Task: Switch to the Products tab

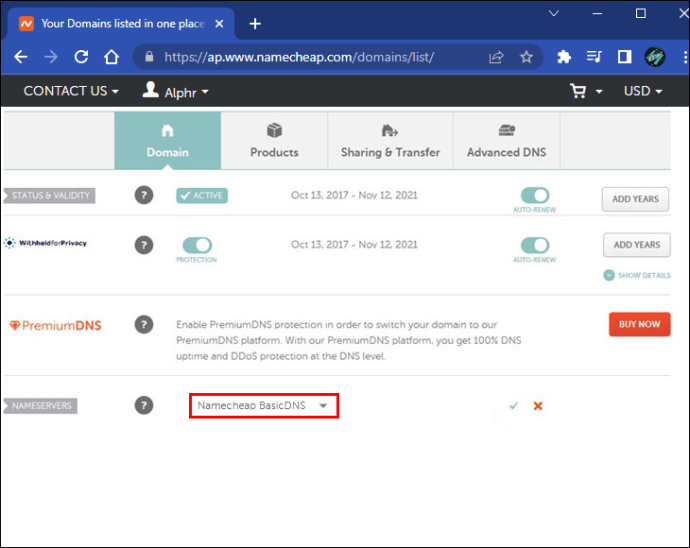Action: [x=274, y=140]
